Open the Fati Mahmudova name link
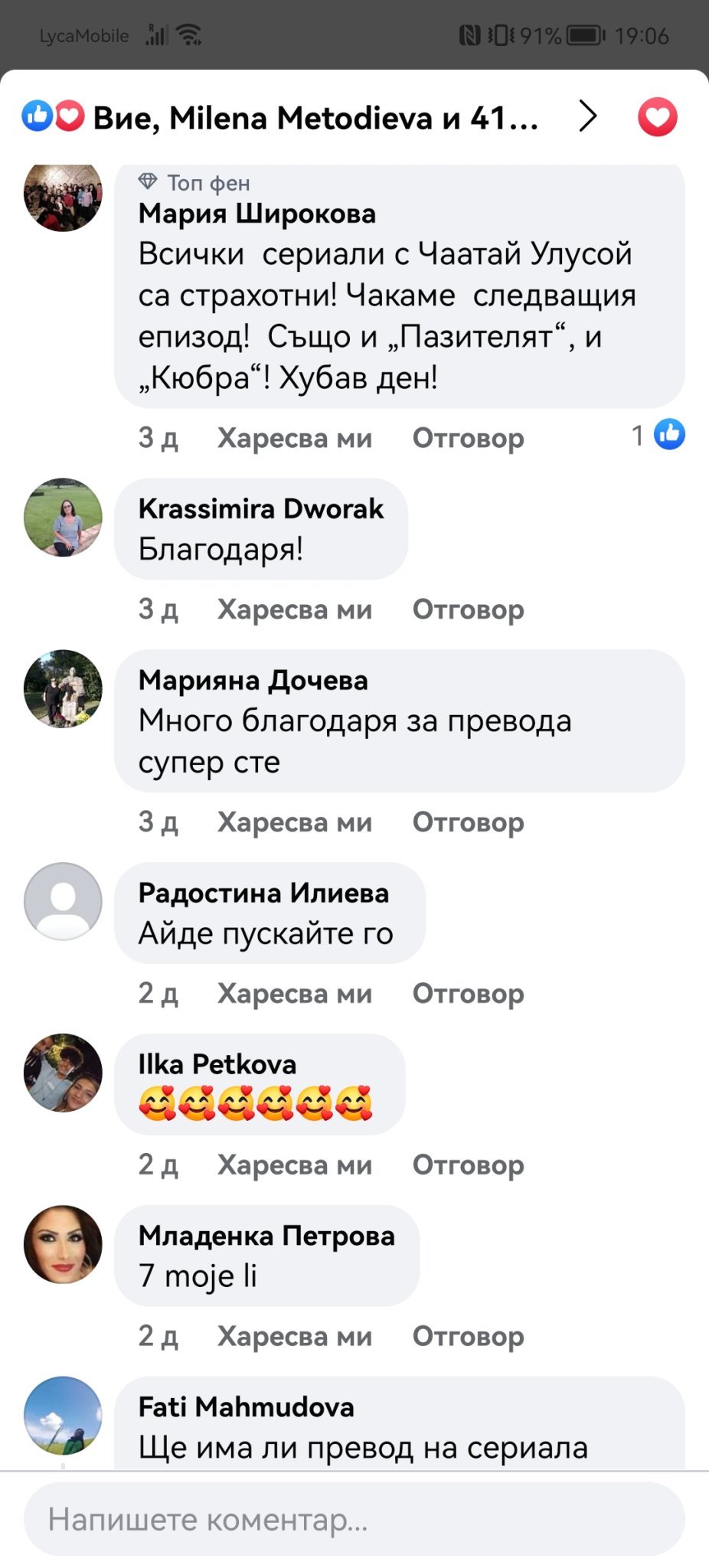 [247, 1406]
